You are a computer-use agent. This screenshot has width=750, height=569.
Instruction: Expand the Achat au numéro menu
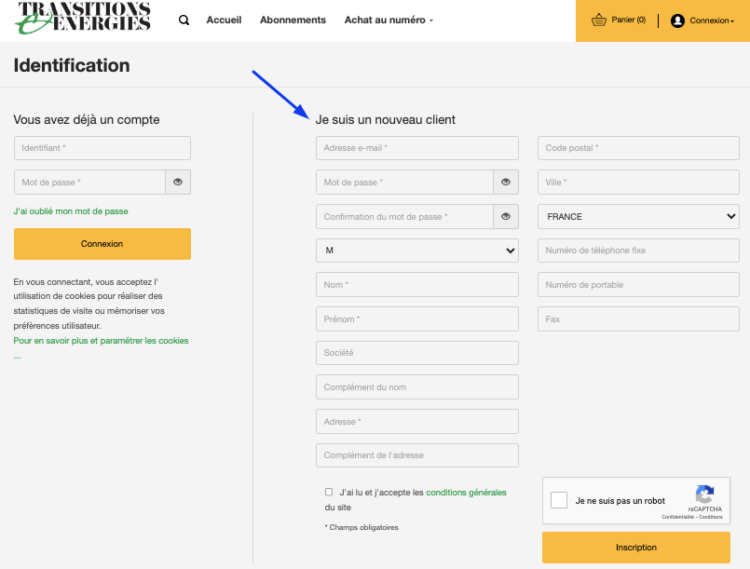[388, 20]
